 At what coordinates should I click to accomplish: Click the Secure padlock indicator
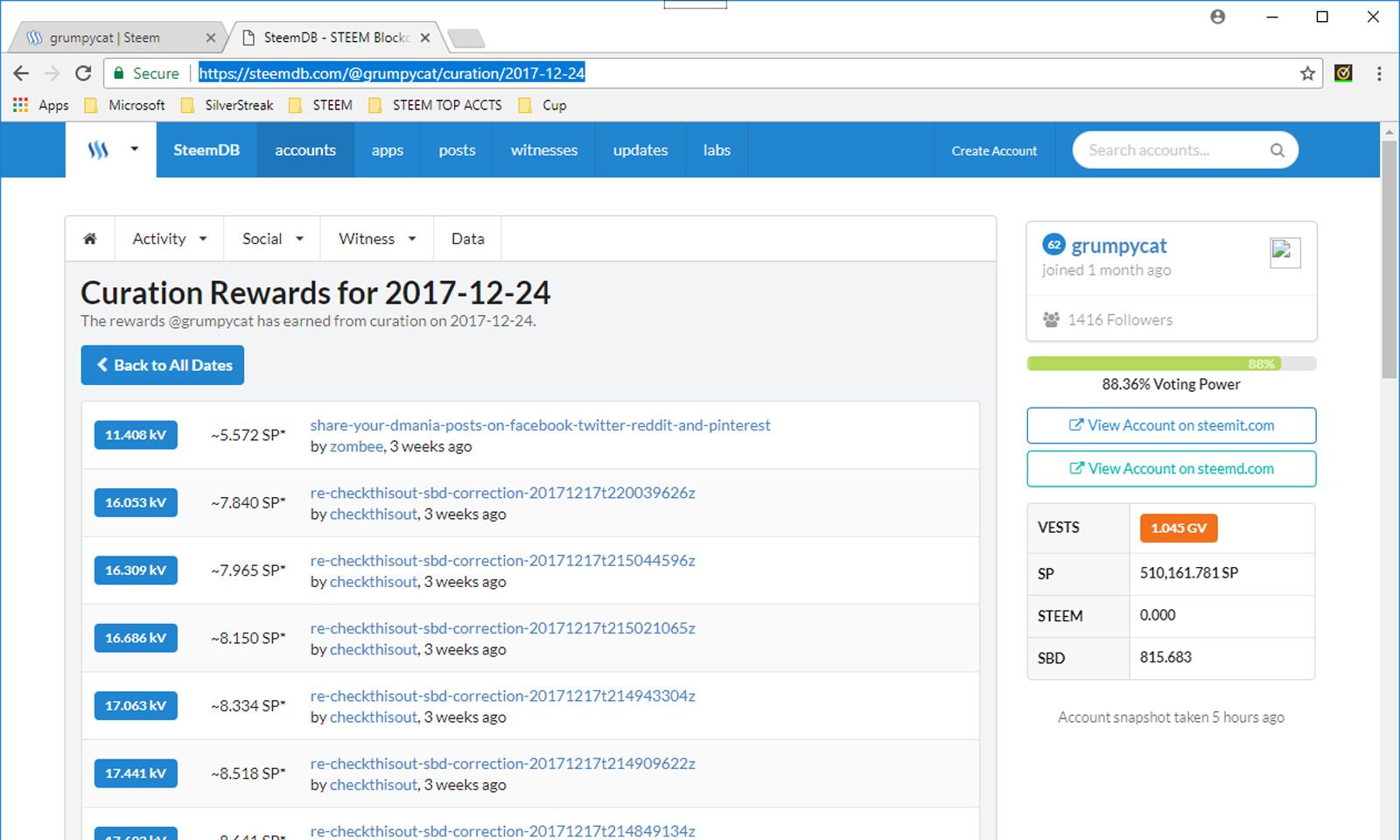pyautogui.click(x=146, y=73)
